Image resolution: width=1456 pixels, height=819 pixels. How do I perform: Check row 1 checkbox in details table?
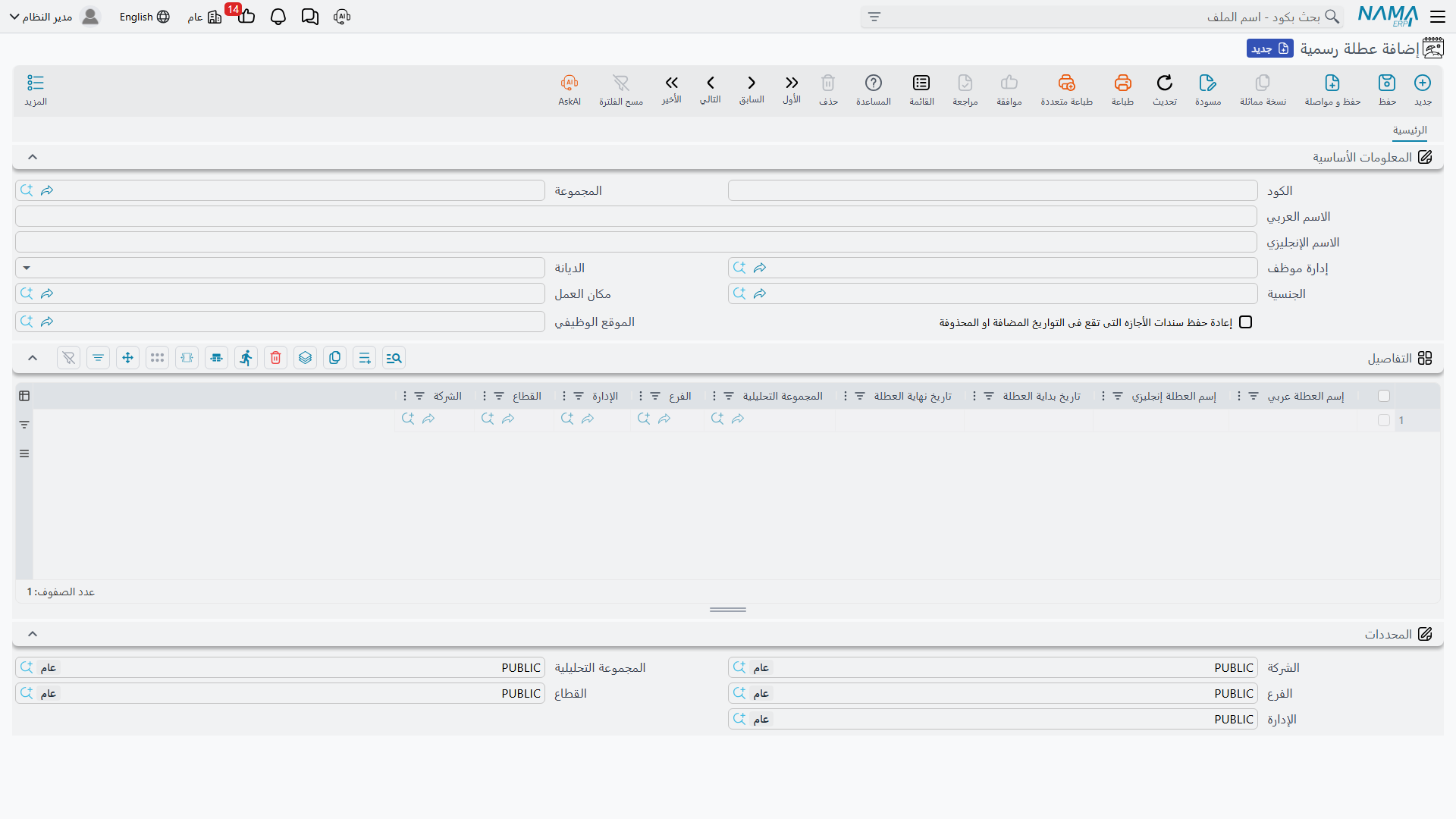click(1384, 420)
